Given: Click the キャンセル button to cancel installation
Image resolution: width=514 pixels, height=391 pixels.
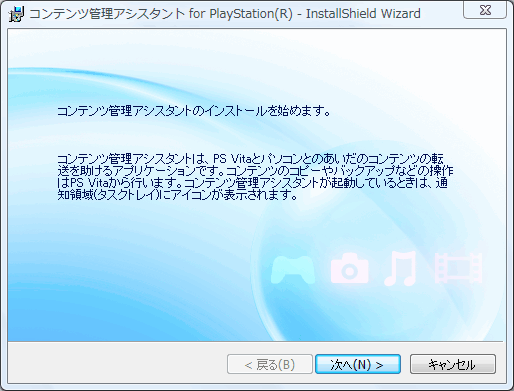Looking at the screenshot, I should (x=453, y=364).
